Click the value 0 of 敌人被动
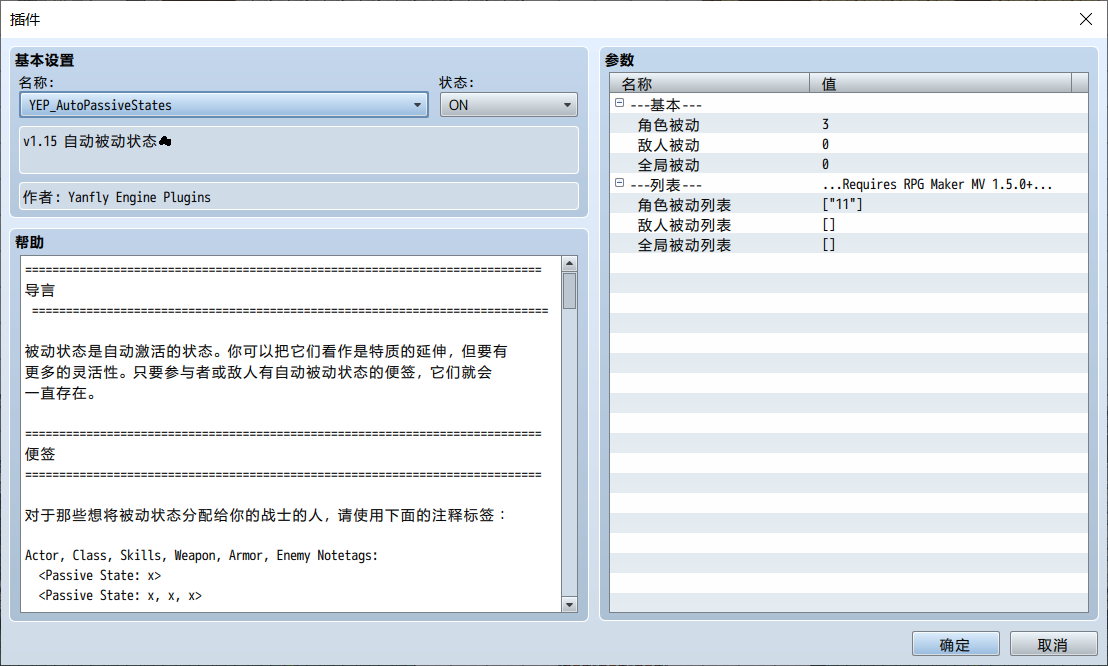The image size is (1108, 666). [x=825, y=144]
